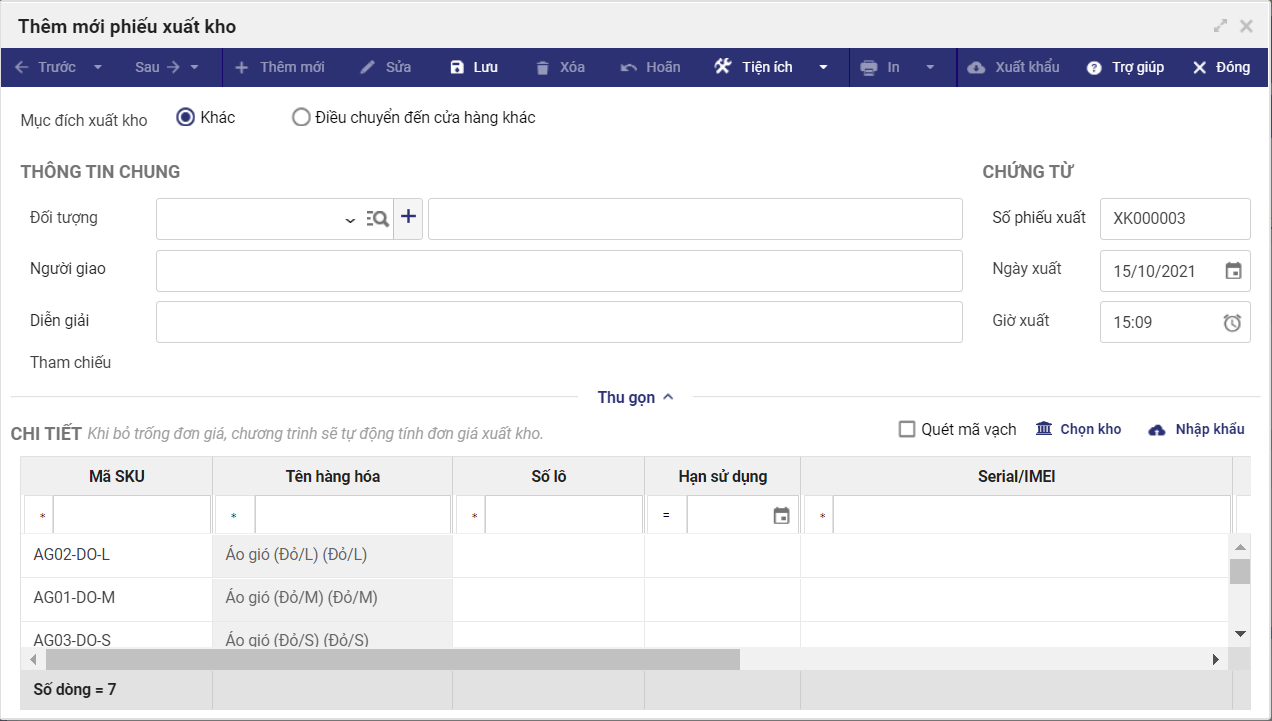Click the Nhập khẩu import icon button

(1157, 430)
